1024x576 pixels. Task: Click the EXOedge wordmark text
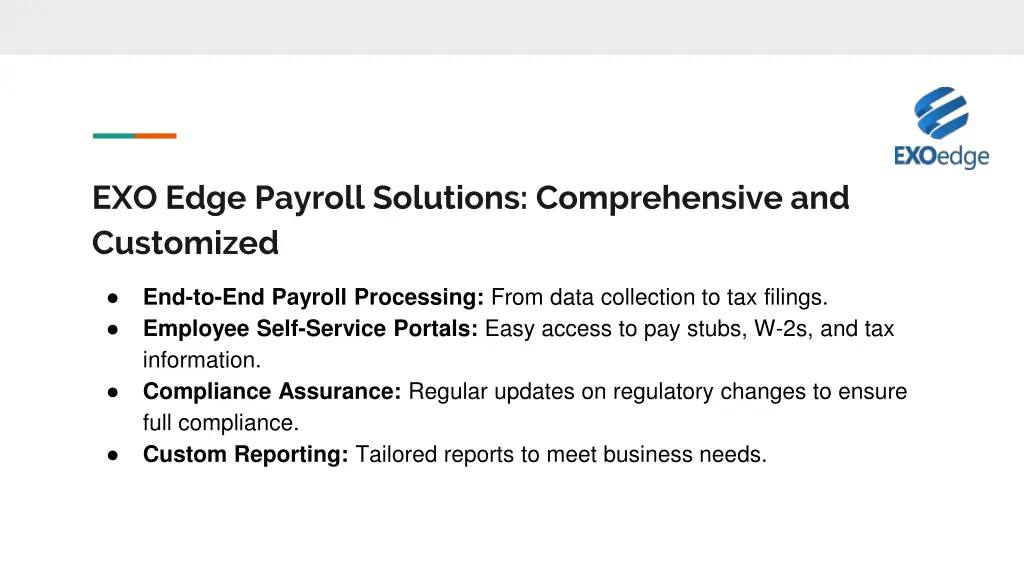tap(941, 157)
